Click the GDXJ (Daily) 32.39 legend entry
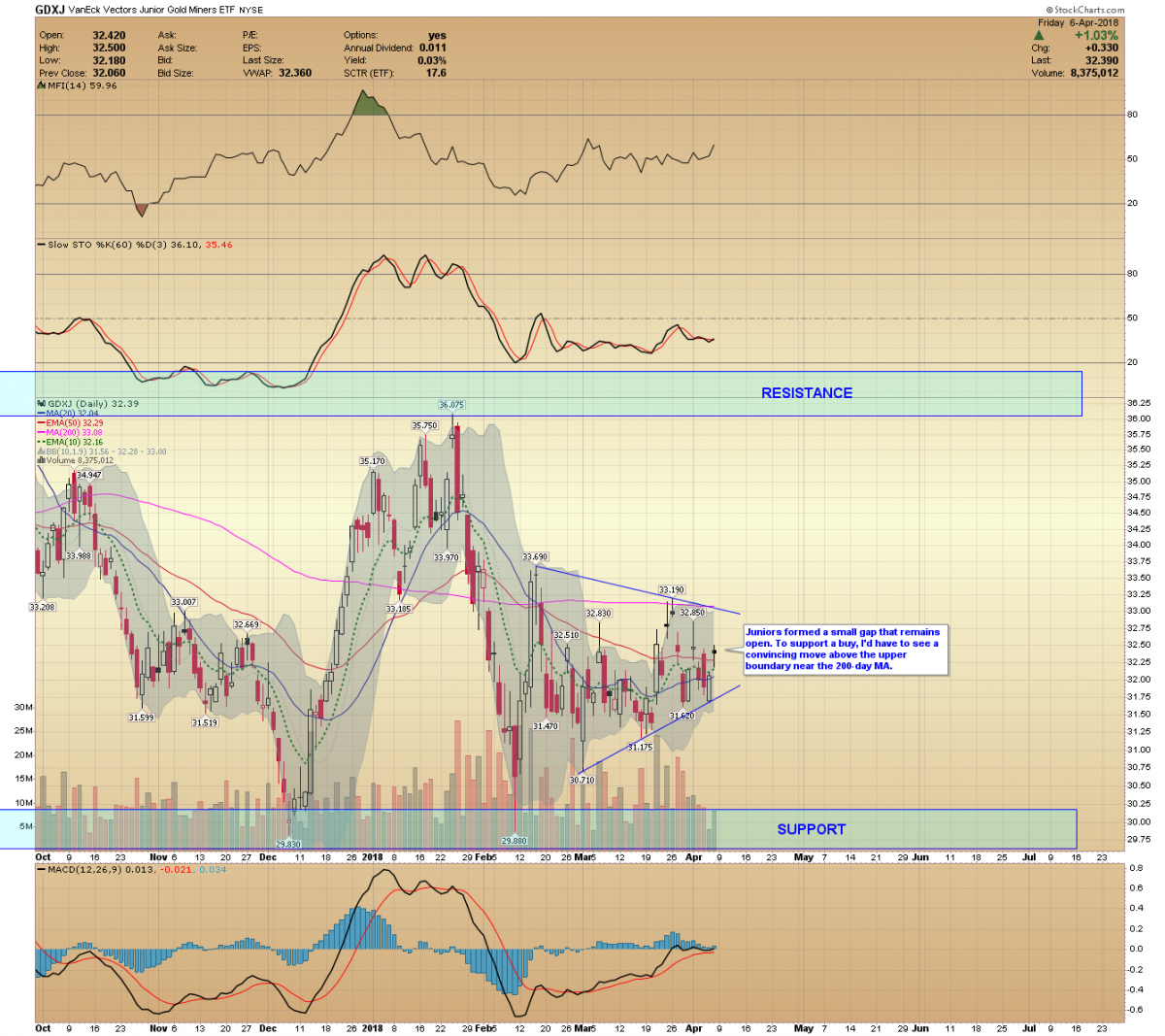The width and height of the screenshot is (1165, 1036). pyautogui.click(x=88, y=404)
